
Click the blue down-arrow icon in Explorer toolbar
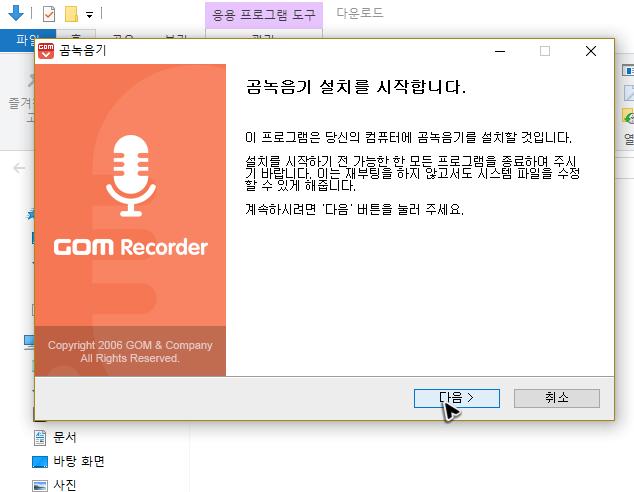click(x=16, y=13)
